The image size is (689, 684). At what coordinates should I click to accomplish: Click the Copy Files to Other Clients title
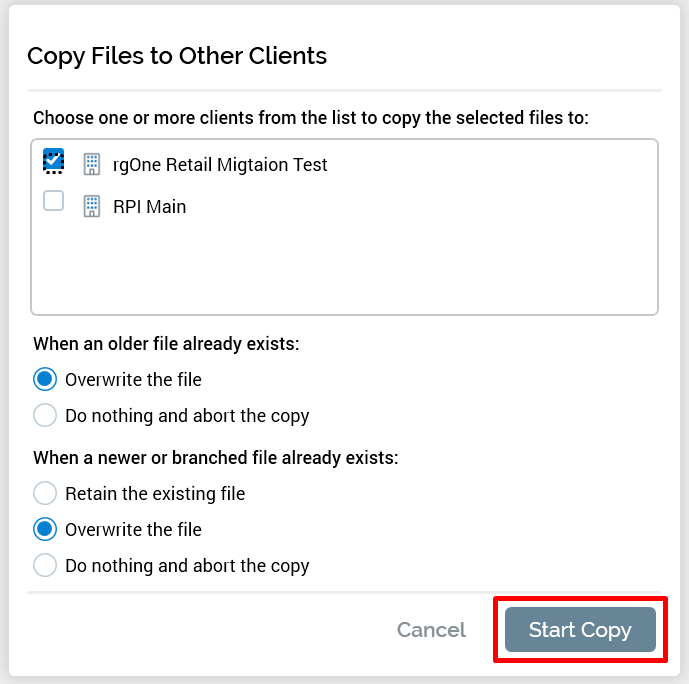tap(177, 56)
